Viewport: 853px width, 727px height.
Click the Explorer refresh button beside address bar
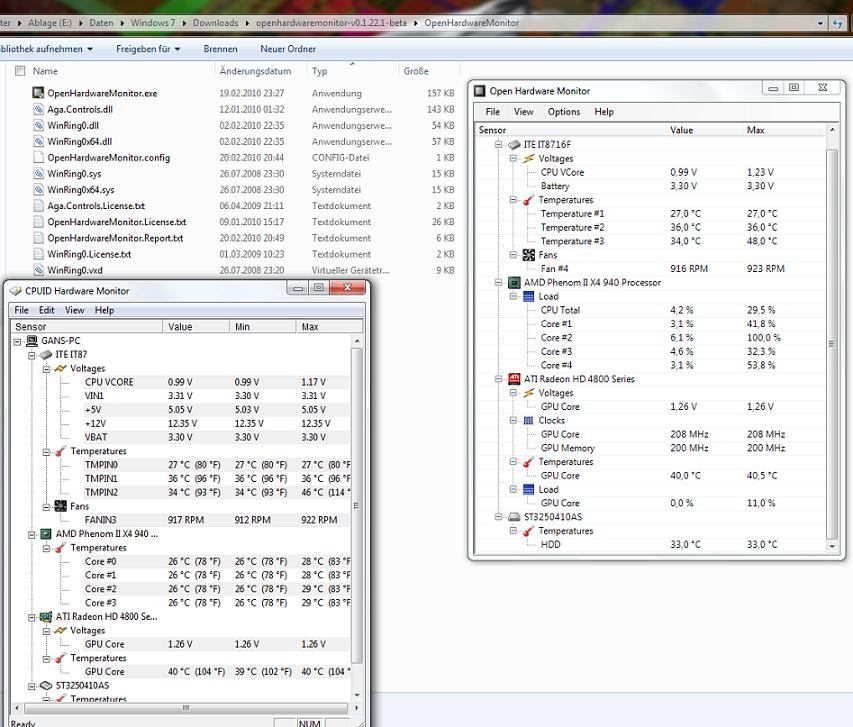[838, 23]
